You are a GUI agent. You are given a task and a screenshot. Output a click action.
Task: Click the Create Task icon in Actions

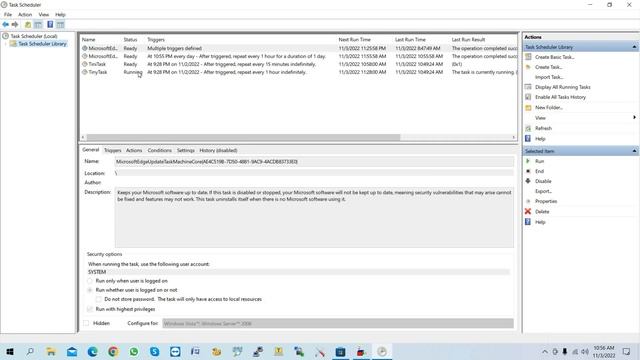click(528, 67)
